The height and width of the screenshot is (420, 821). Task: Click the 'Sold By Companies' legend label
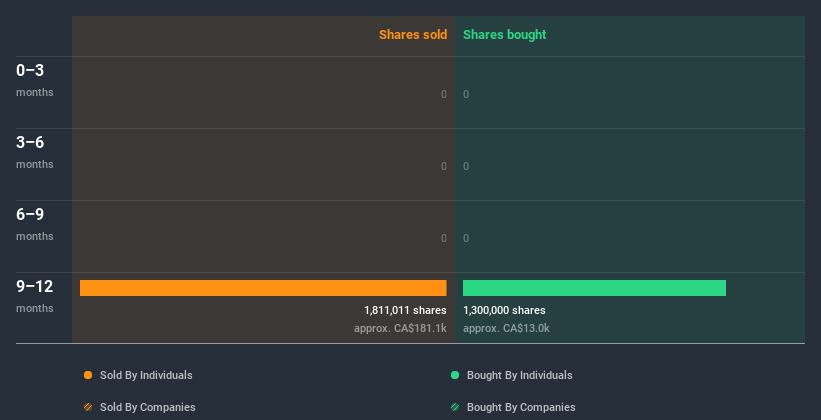click(148, 407)
